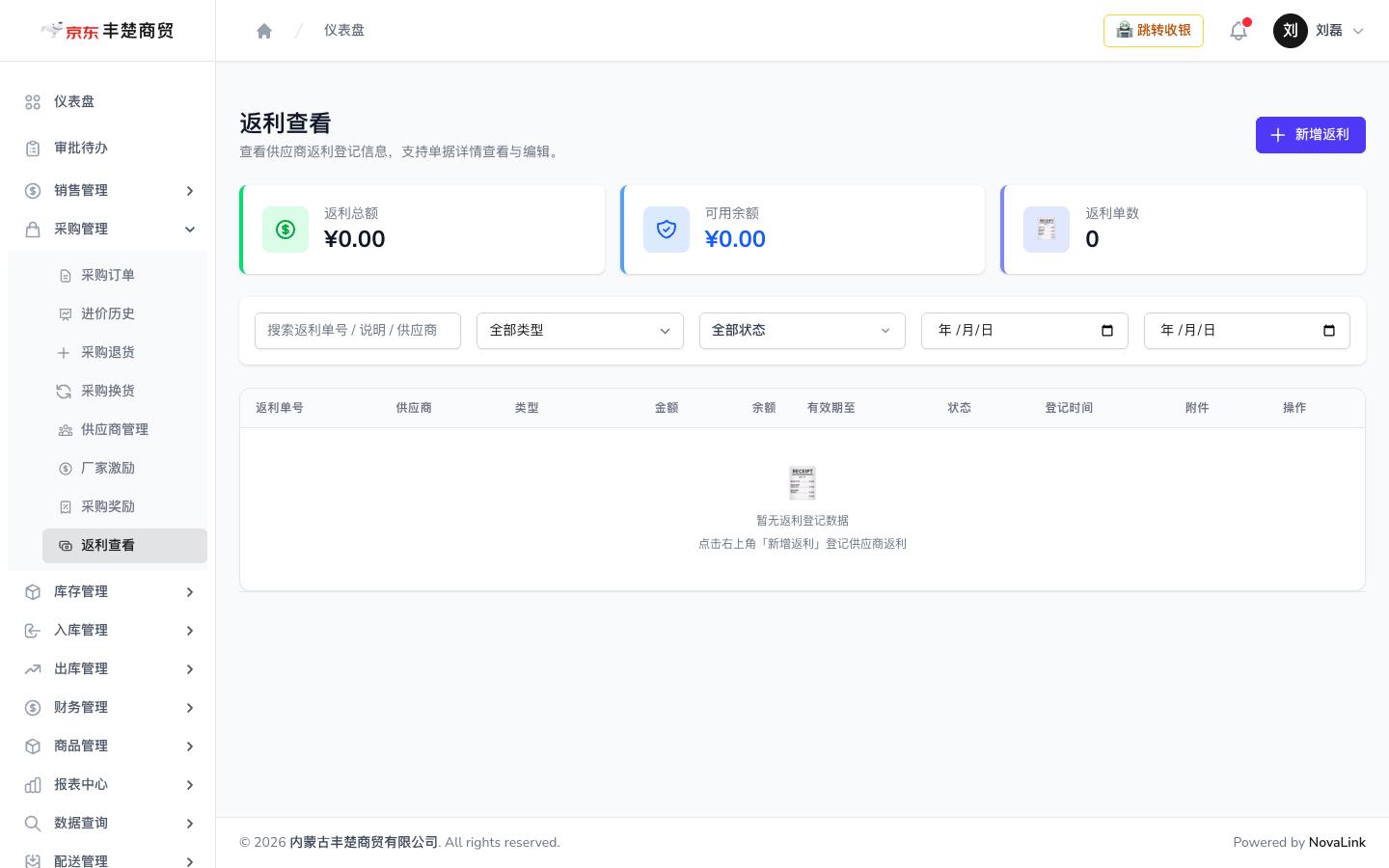1389x868 pixels.
Task: Click the 跳转收银 button
Action: tap(1154, 31)
